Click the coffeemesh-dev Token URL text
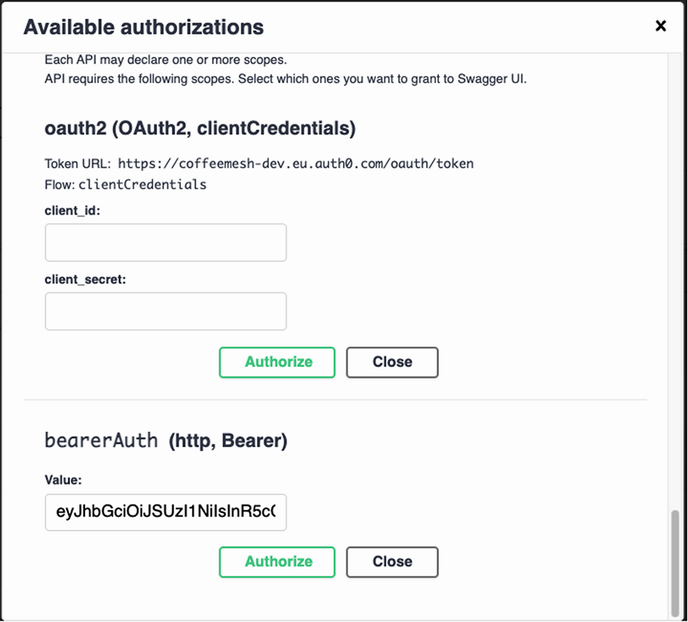The width and height of the screenshot is (688, 622). coord(296,163)
